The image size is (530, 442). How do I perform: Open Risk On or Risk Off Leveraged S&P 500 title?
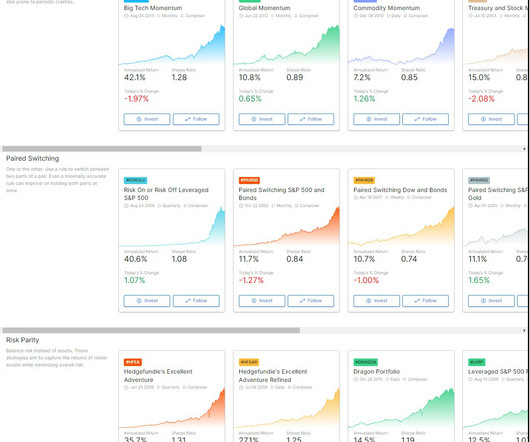tap(166, 194)
